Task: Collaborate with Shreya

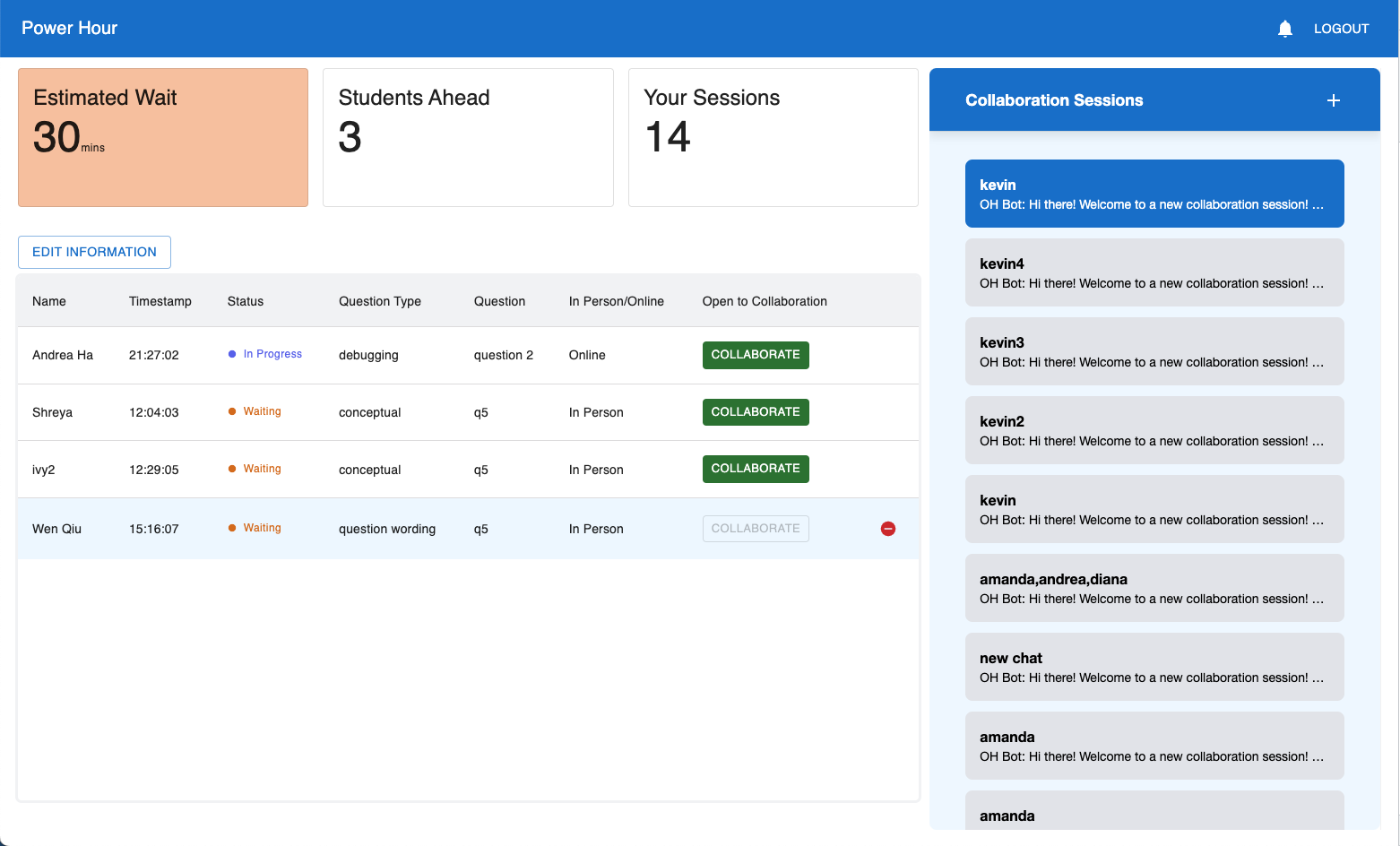Action: click(x=756, y=412)
